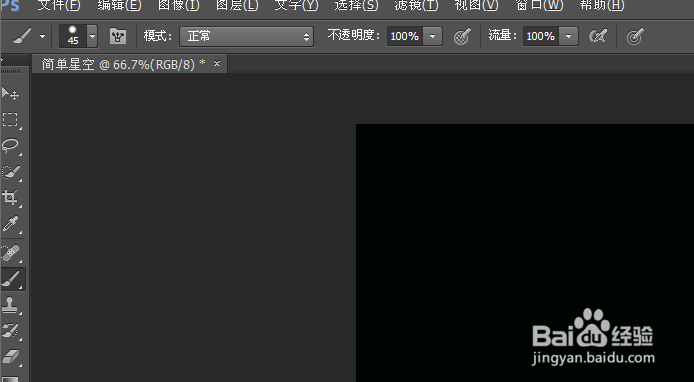Select the Eraser tool
The height and width of the screenshot is (382, 694).
pyautogui.click(x=10, y=356)
